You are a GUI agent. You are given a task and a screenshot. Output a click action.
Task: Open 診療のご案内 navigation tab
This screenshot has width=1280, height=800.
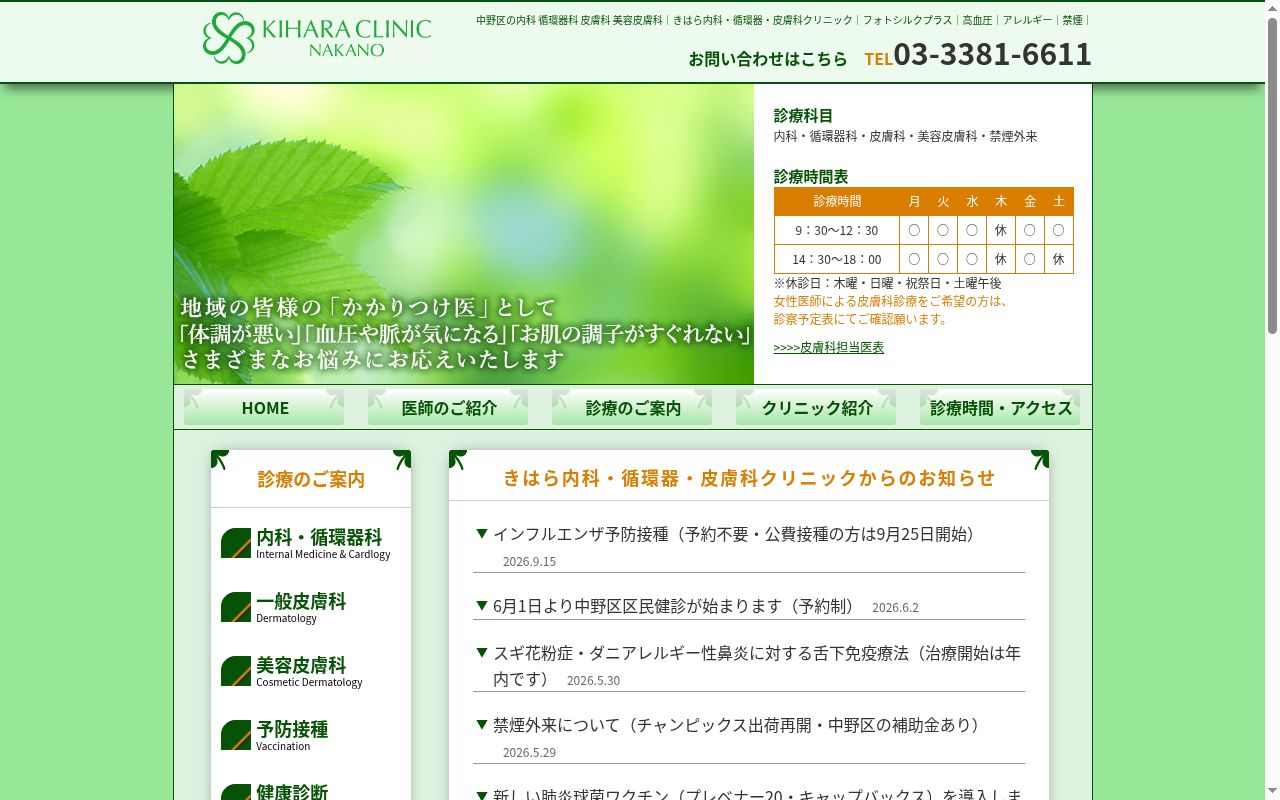pos(632,407)
